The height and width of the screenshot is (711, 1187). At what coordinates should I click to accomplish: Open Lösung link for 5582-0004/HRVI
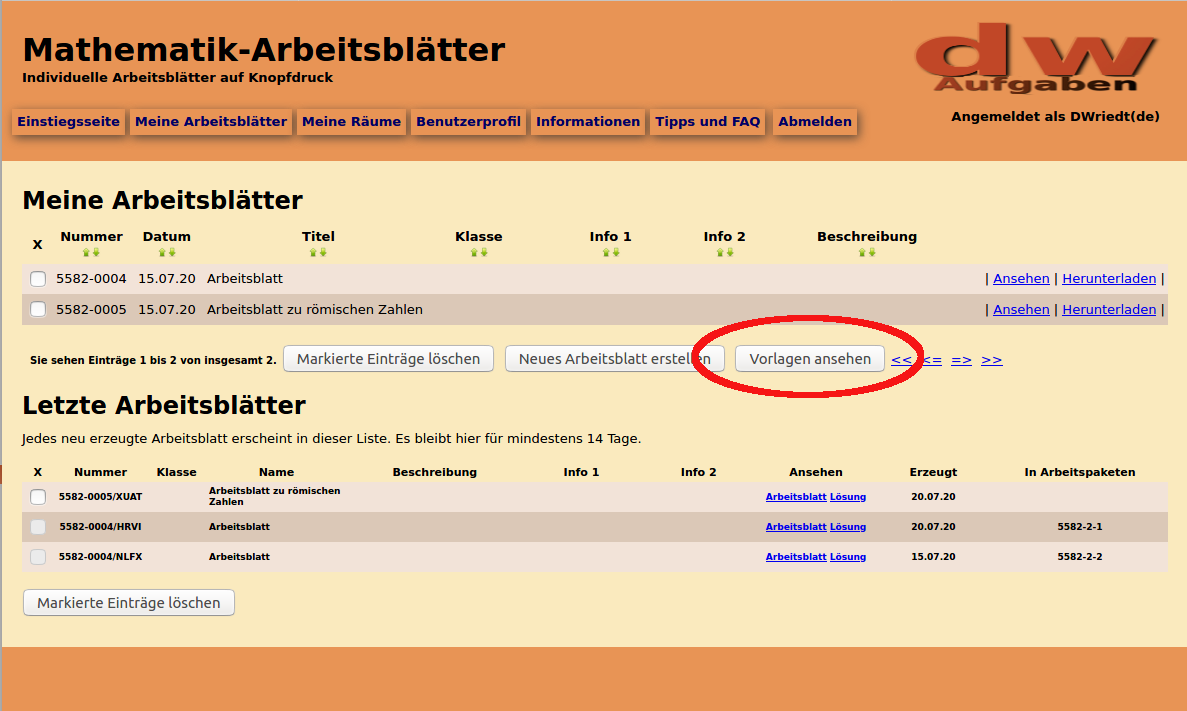(848, 527)
